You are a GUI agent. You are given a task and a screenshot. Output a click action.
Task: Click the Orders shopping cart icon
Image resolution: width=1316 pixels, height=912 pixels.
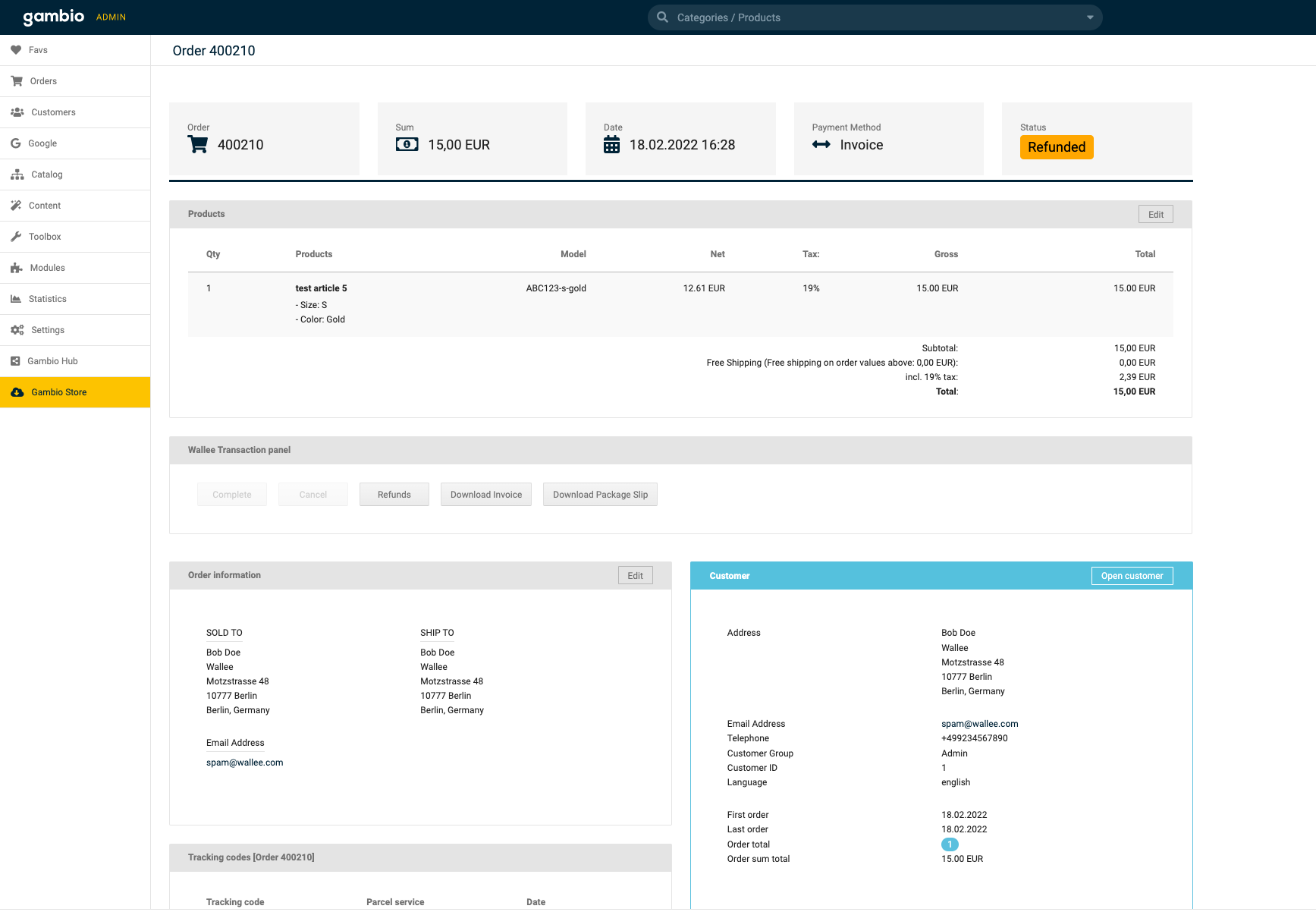coord(17,81)
